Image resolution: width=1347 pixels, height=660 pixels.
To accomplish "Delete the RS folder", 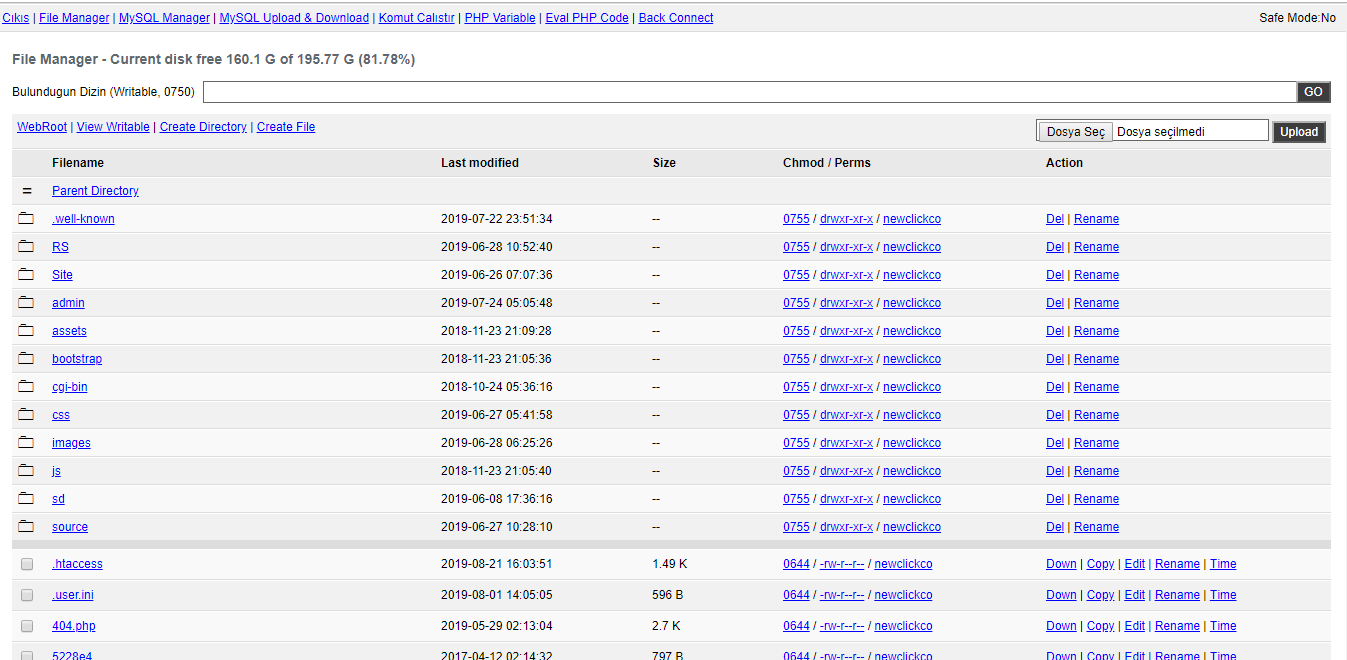I will 1055,247.
